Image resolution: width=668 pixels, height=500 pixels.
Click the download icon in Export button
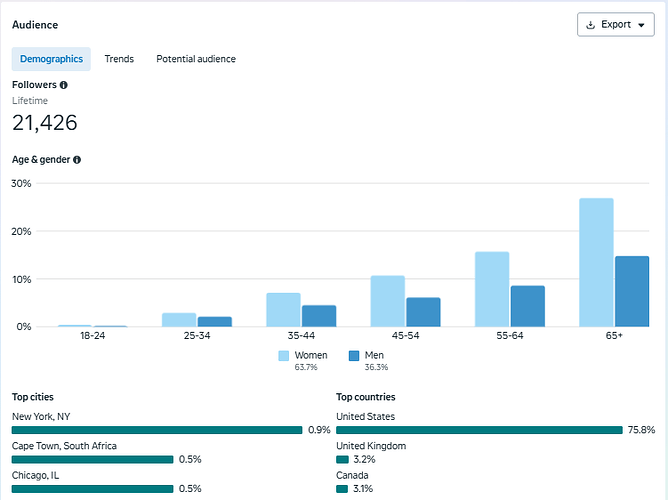[x=590, y=25]
